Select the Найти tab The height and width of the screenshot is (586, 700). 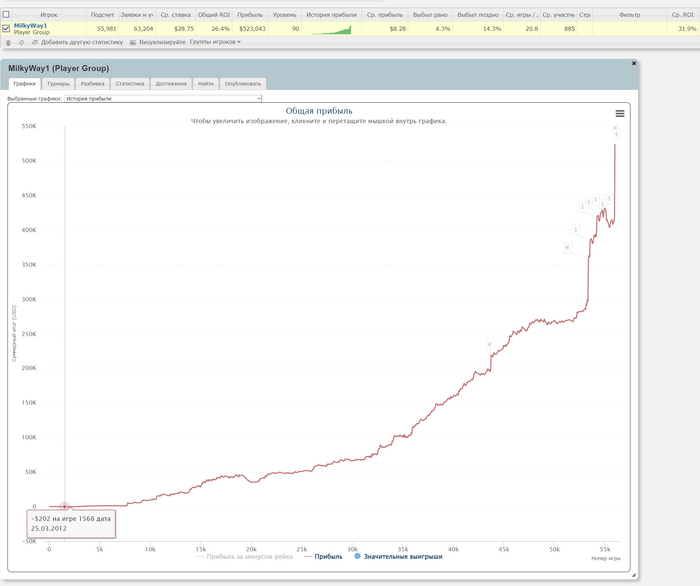(206, 84)
